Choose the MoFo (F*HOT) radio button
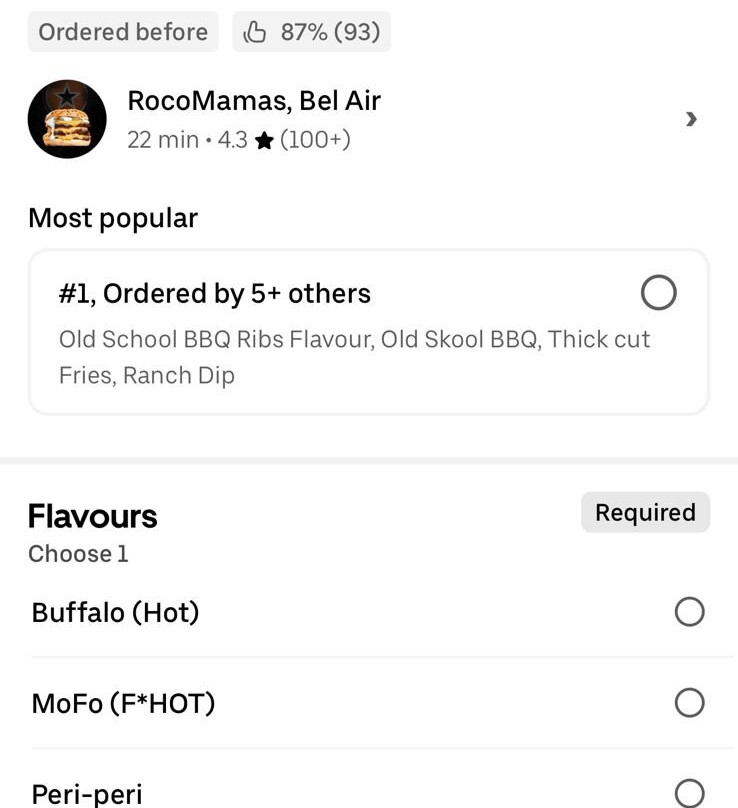 tap(689, 703)
